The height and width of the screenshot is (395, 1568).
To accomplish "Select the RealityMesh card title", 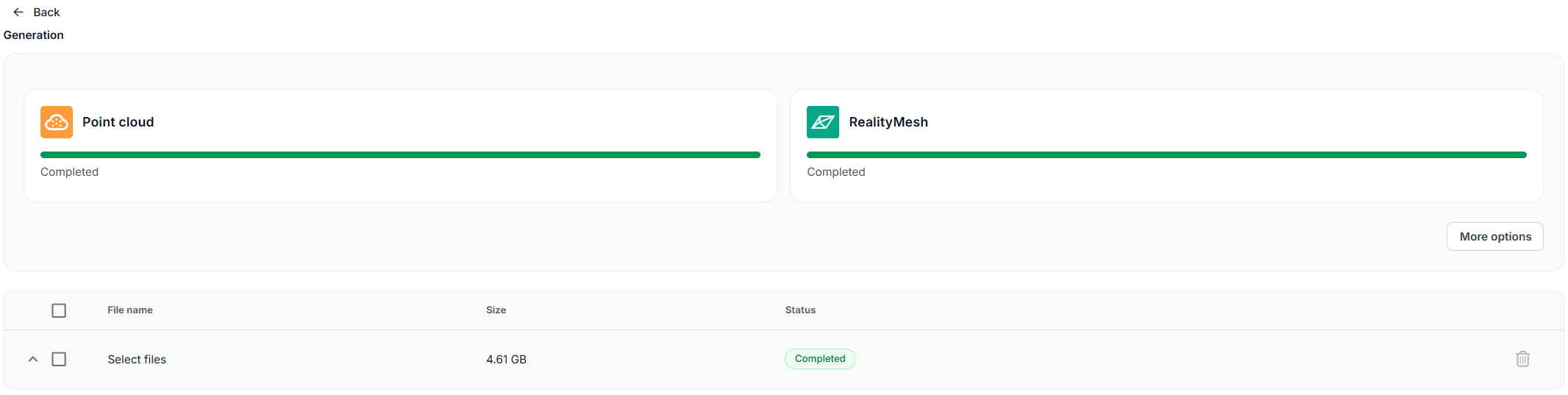I will [888, 122].
